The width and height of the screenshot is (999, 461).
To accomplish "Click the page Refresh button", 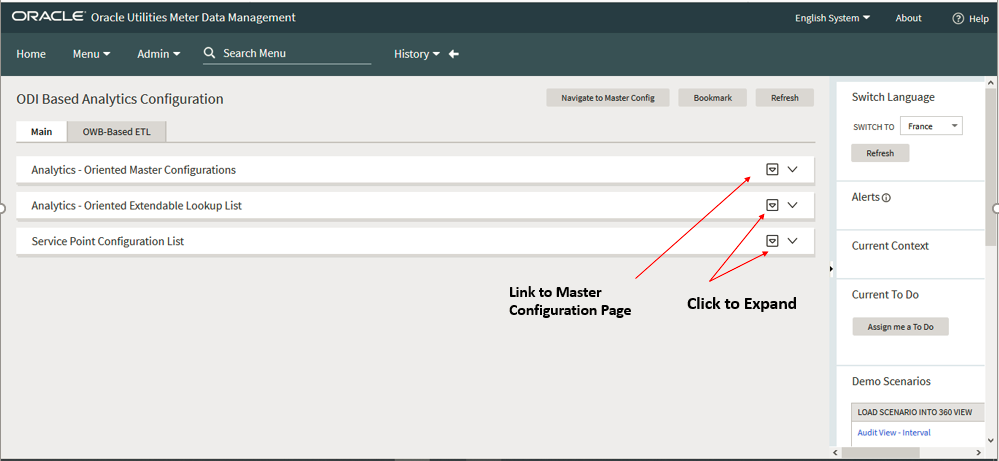I will tap(785, 98).
